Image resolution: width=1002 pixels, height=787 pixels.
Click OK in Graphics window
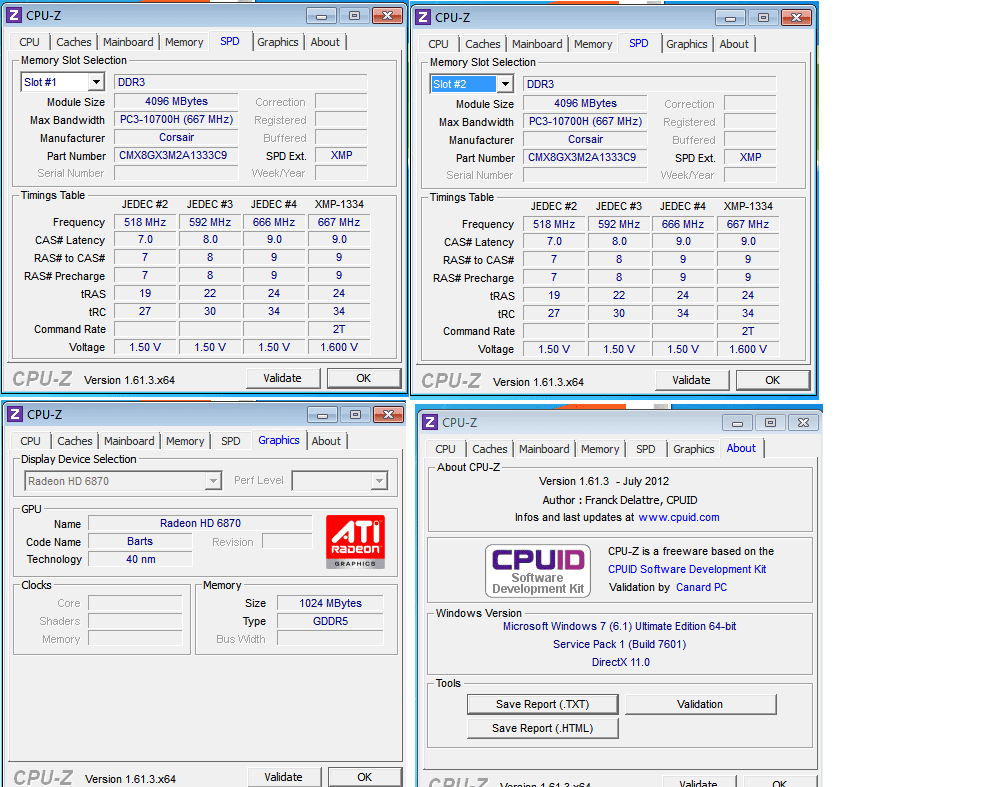[x=365, y=777]
